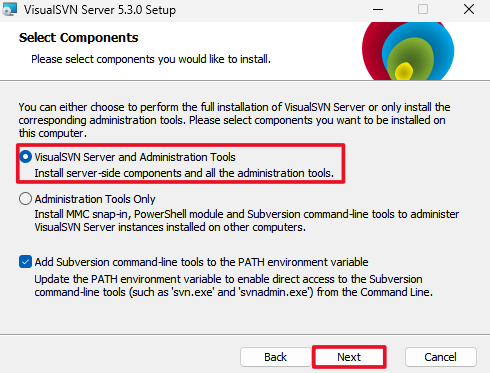This screenshot has height=373, width=490.
Task: Cancel the VisualSVN Server installation
Action: pos(441,357)
